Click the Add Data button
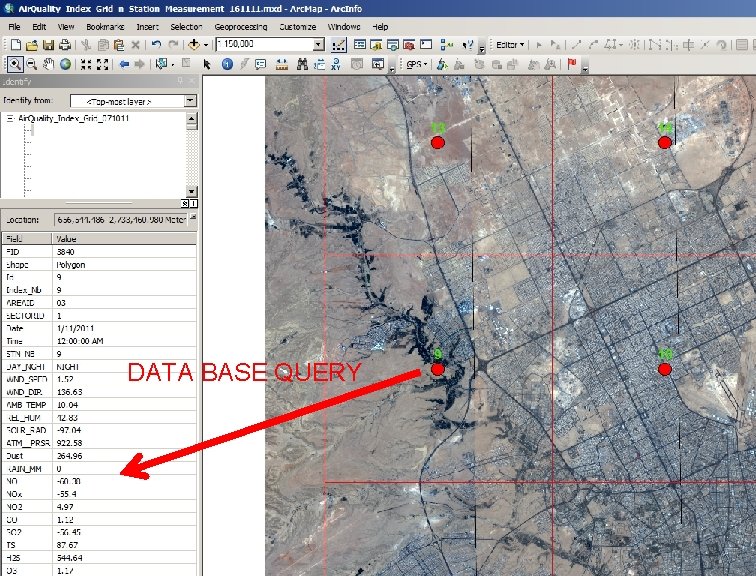 click(x=194, y=45)
